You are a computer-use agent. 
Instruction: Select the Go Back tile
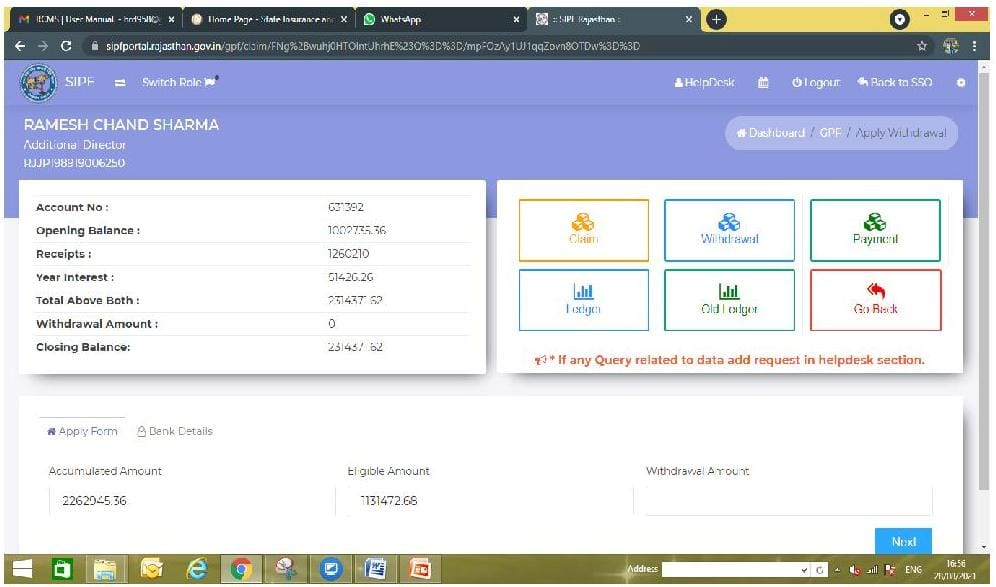tap(875, 300)
